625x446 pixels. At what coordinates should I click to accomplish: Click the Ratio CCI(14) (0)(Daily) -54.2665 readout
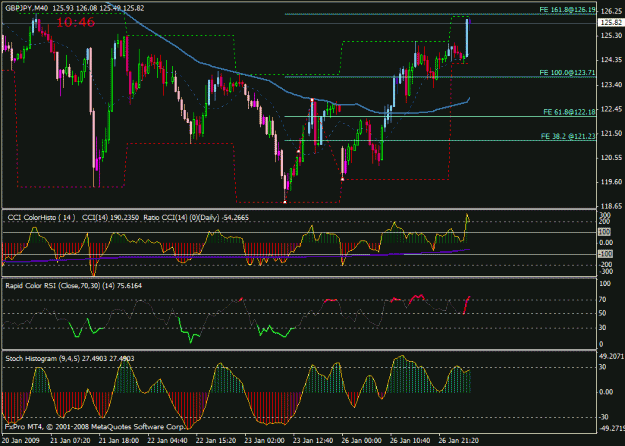196,218
